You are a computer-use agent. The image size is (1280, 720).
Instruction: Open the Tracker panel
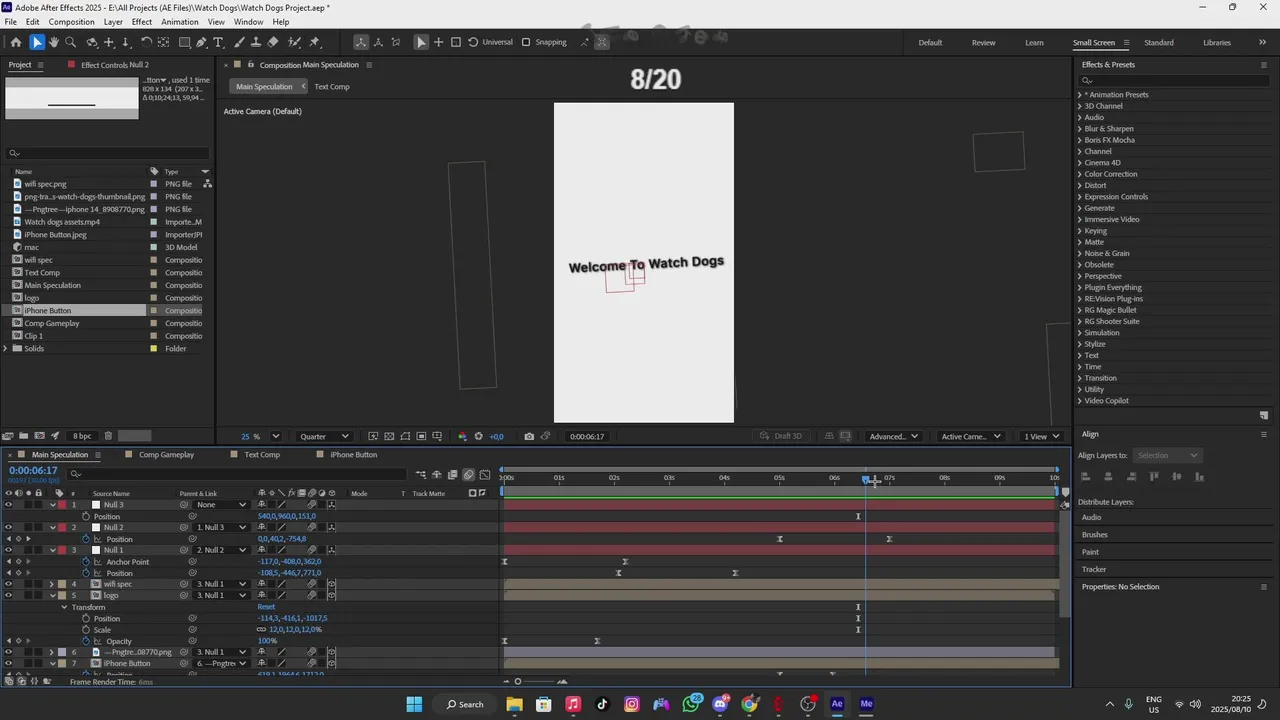coord(1094,569)
